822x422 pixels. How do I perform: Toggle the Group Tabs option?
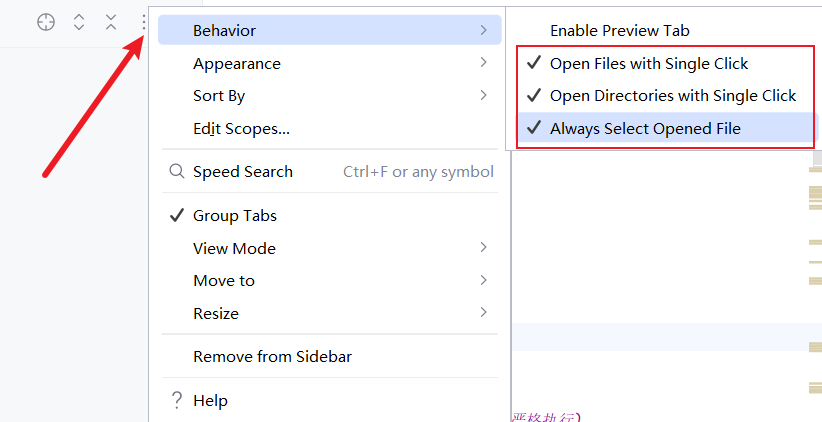[234, 216]
